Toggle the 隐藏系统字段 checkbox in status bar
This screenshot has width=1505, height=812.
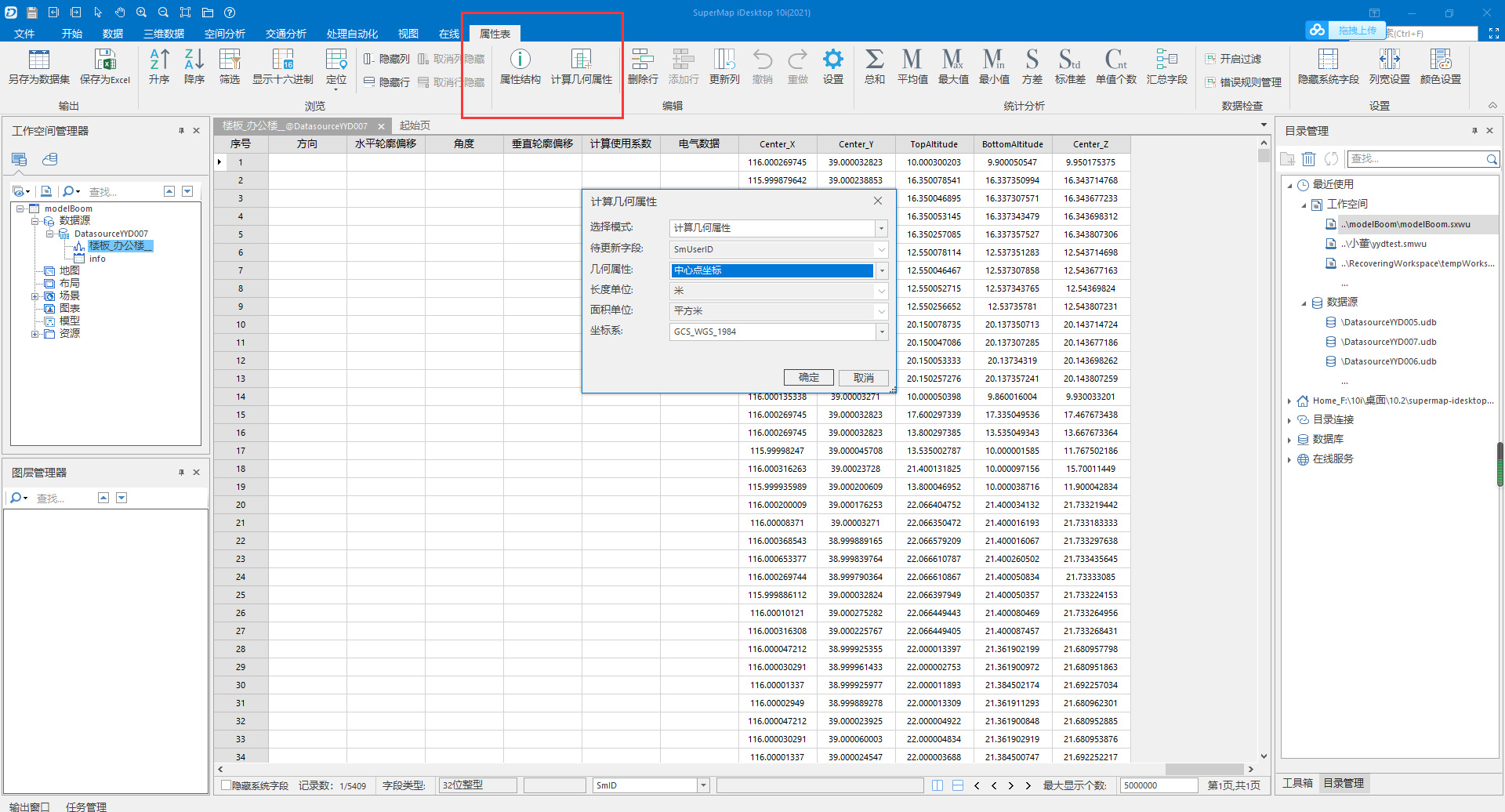point(226,785)
